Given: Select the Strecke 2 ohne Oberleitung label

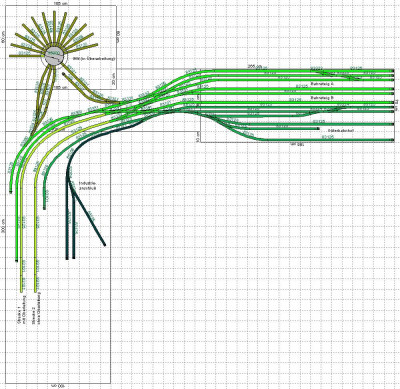Looking at the screenshot, I should click(x=36, y=308).
